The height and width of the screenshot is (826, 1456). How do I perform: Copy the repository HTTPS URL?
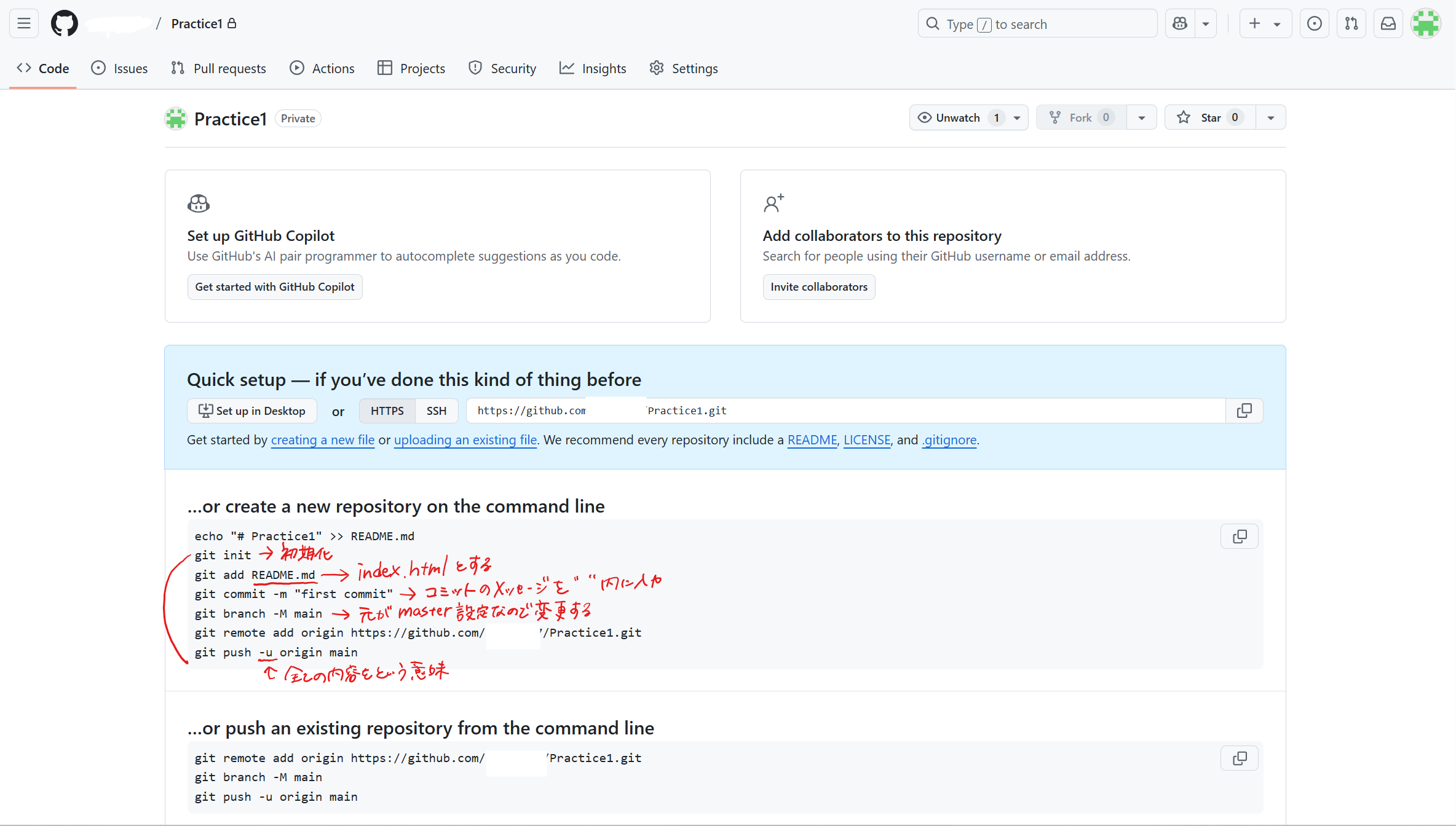pyautogui.click(x=1244, y=411)
